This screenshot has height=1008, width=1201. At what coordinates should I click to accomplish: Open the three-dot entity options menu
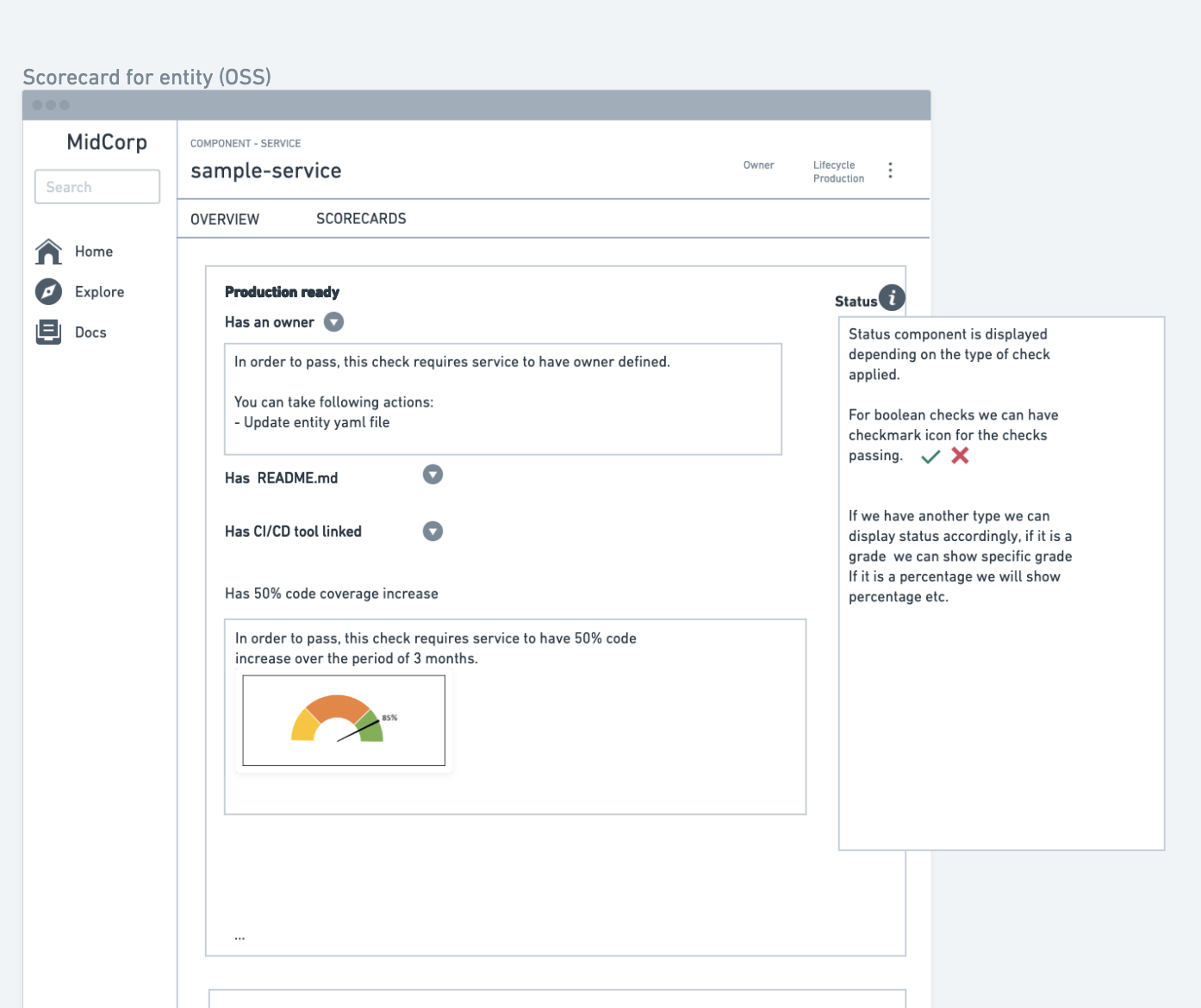click(x=890, y=170)
